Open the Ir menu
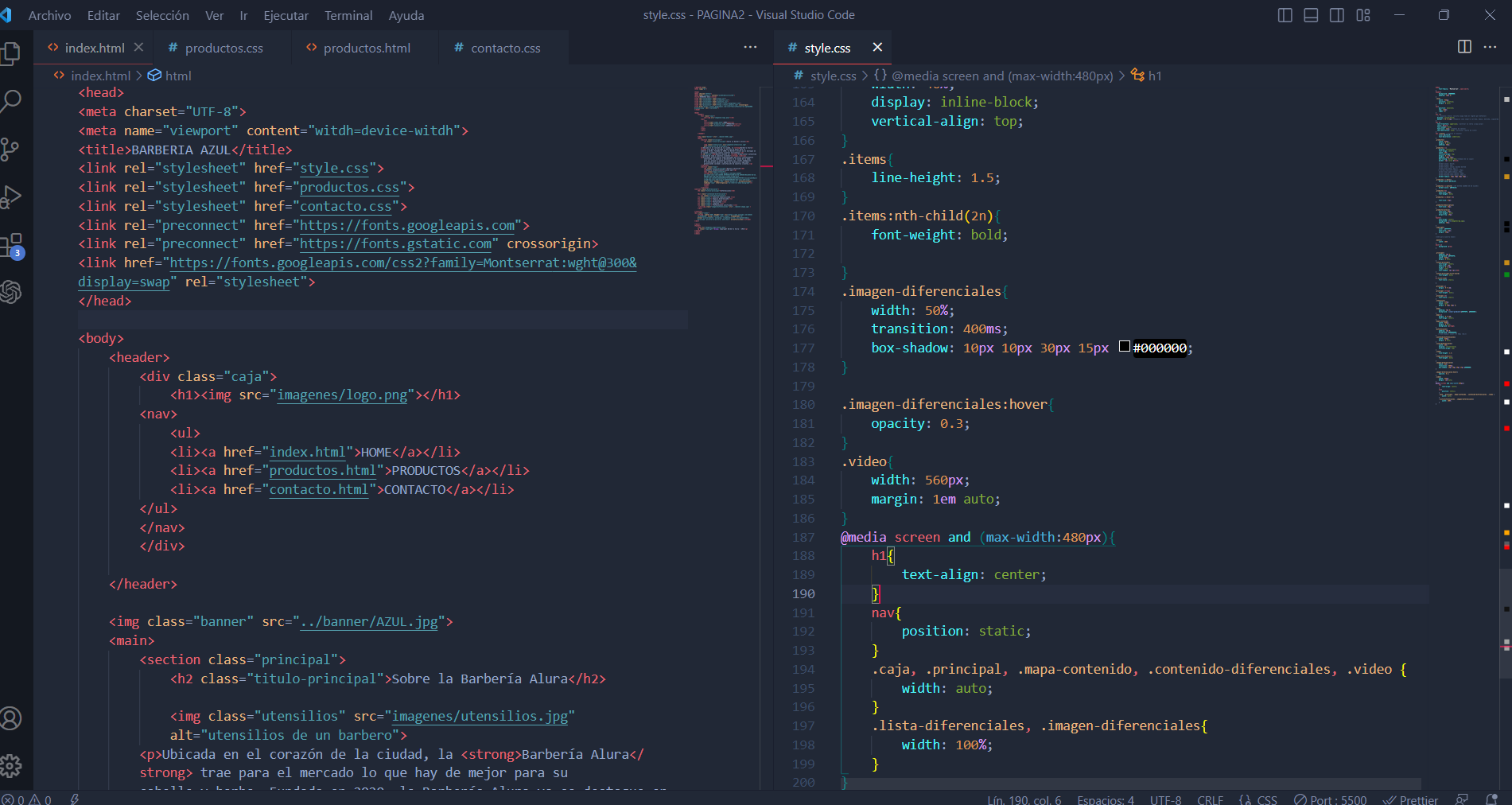The width and height of the screenshot is (1512, 805). (x=243, y=15)
